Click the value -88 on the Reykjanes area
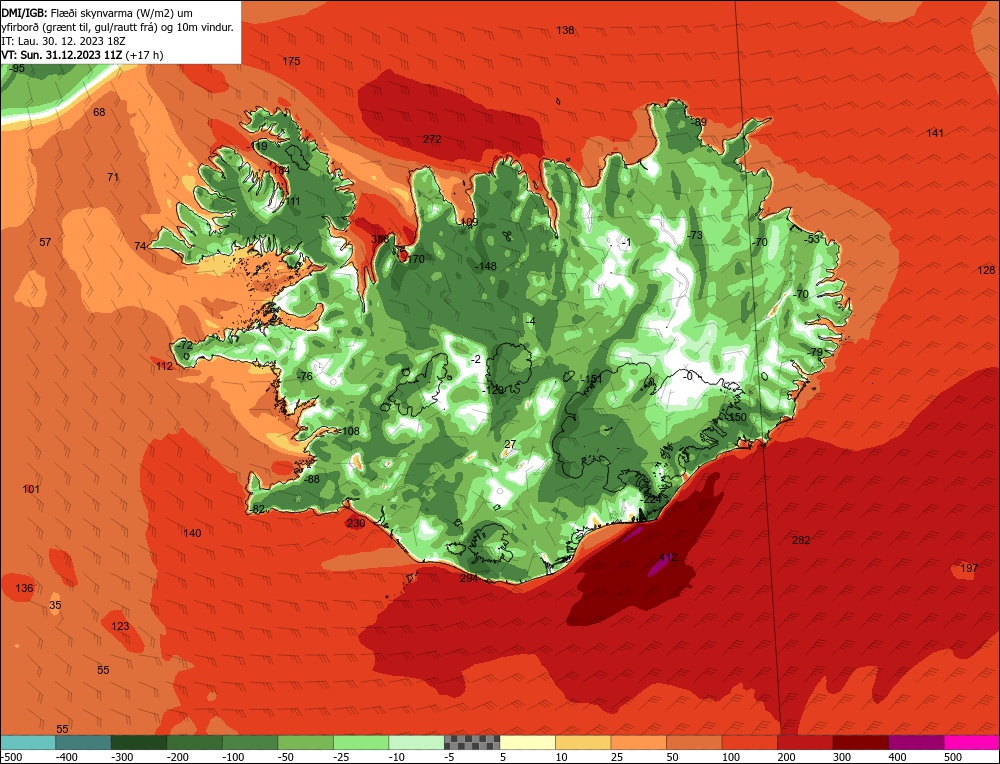Screen dimensions: 1000x764 311,480
